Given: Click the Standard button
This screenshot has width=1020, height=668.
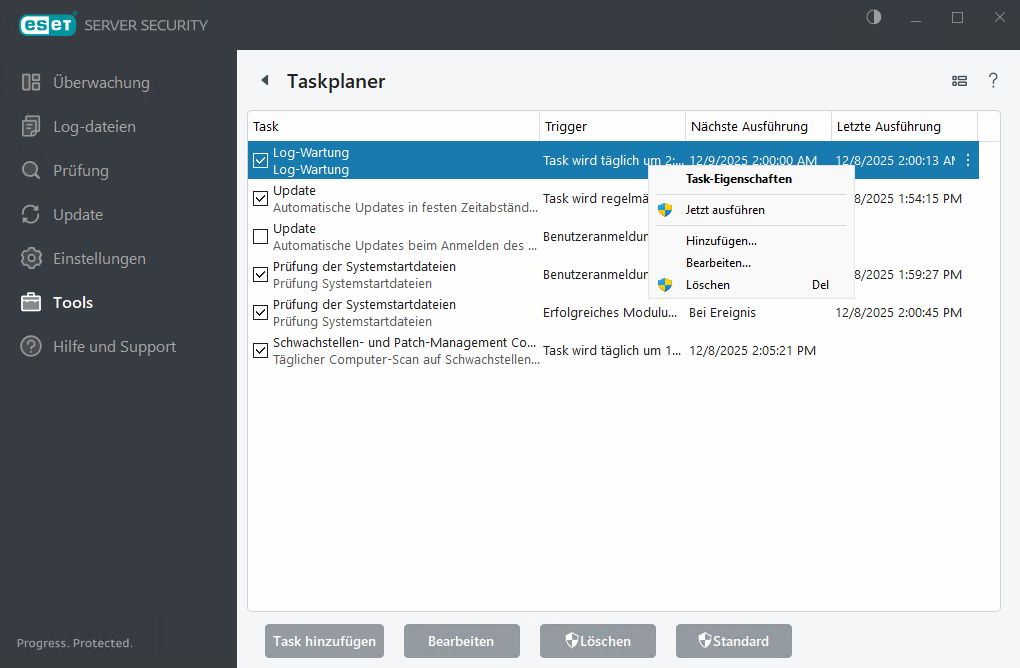Looking at the screenshot, I should point(733,641).
